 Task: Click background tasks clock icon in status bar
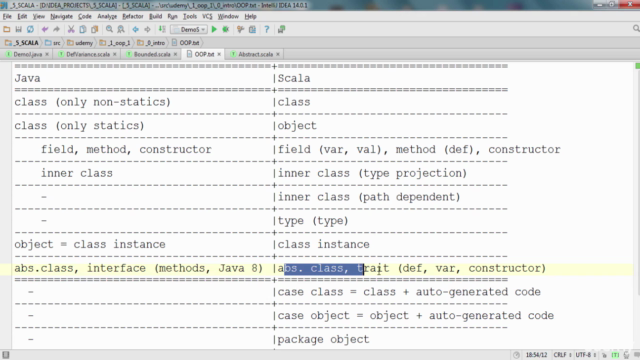pyautogui.click(x=516, y=355)
